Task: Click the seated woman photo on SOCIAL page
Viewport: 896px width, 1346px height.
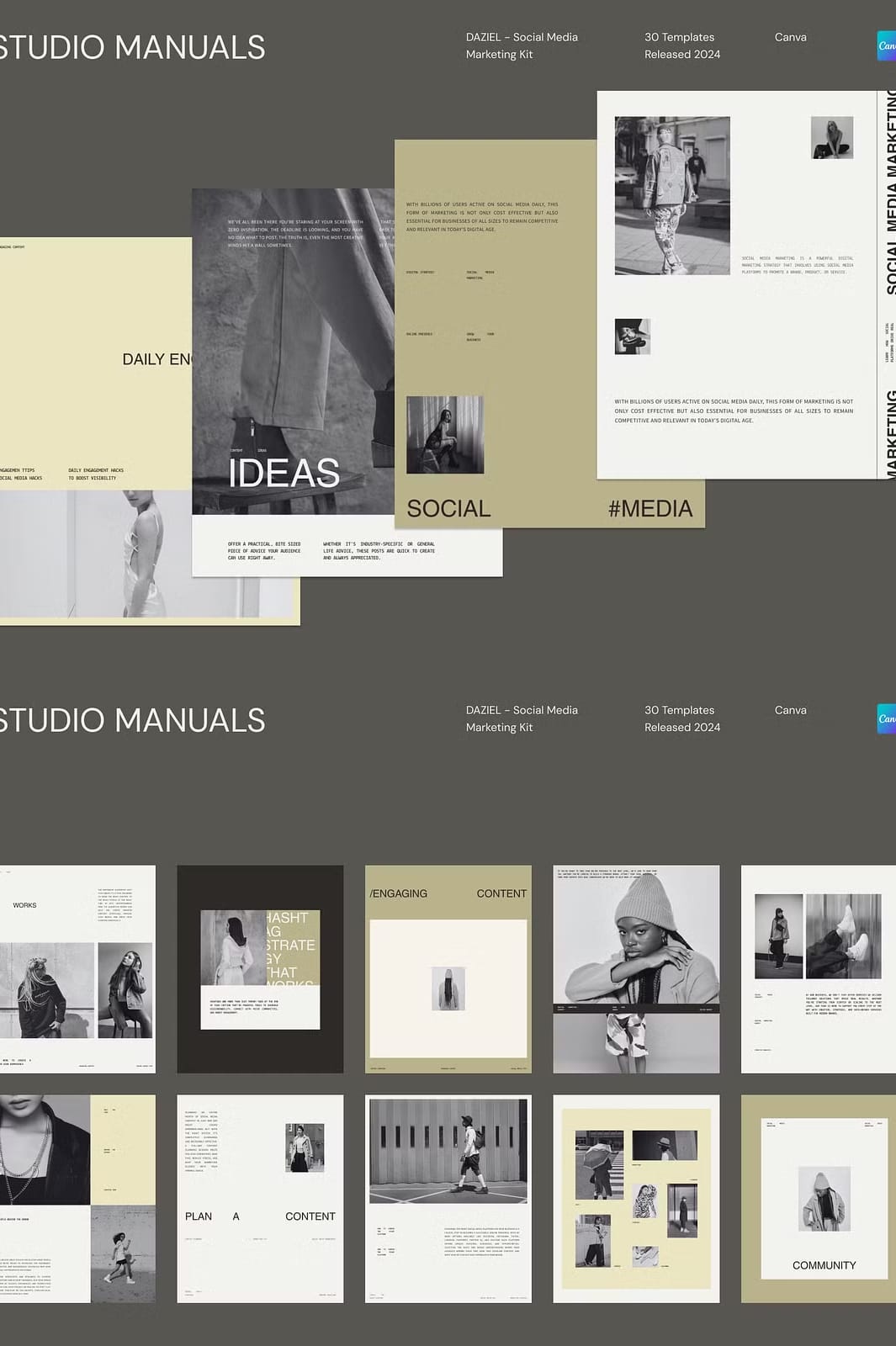Action: pyautogui.click(x=445, y=435)
